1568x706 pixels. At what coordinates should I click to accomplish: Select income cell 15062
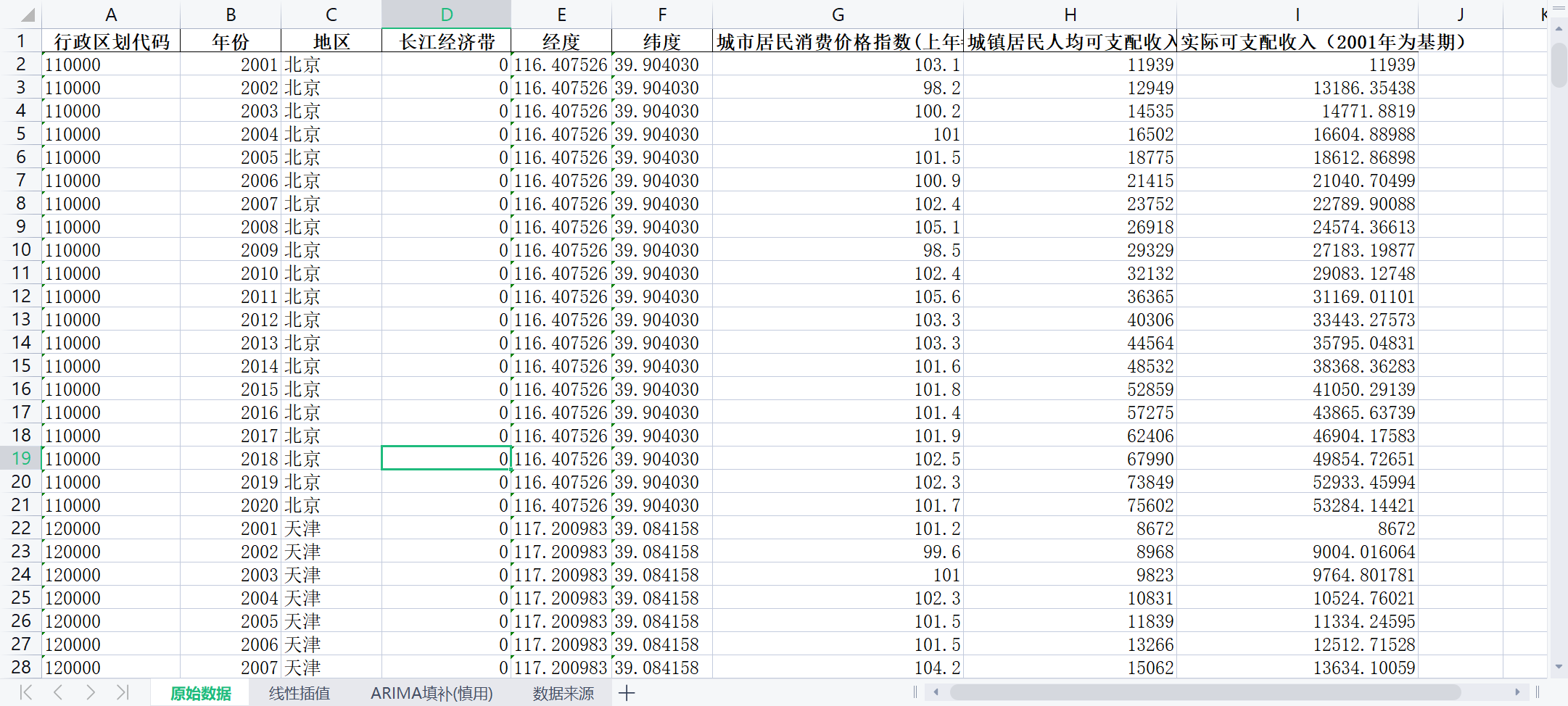[1070, 668]
